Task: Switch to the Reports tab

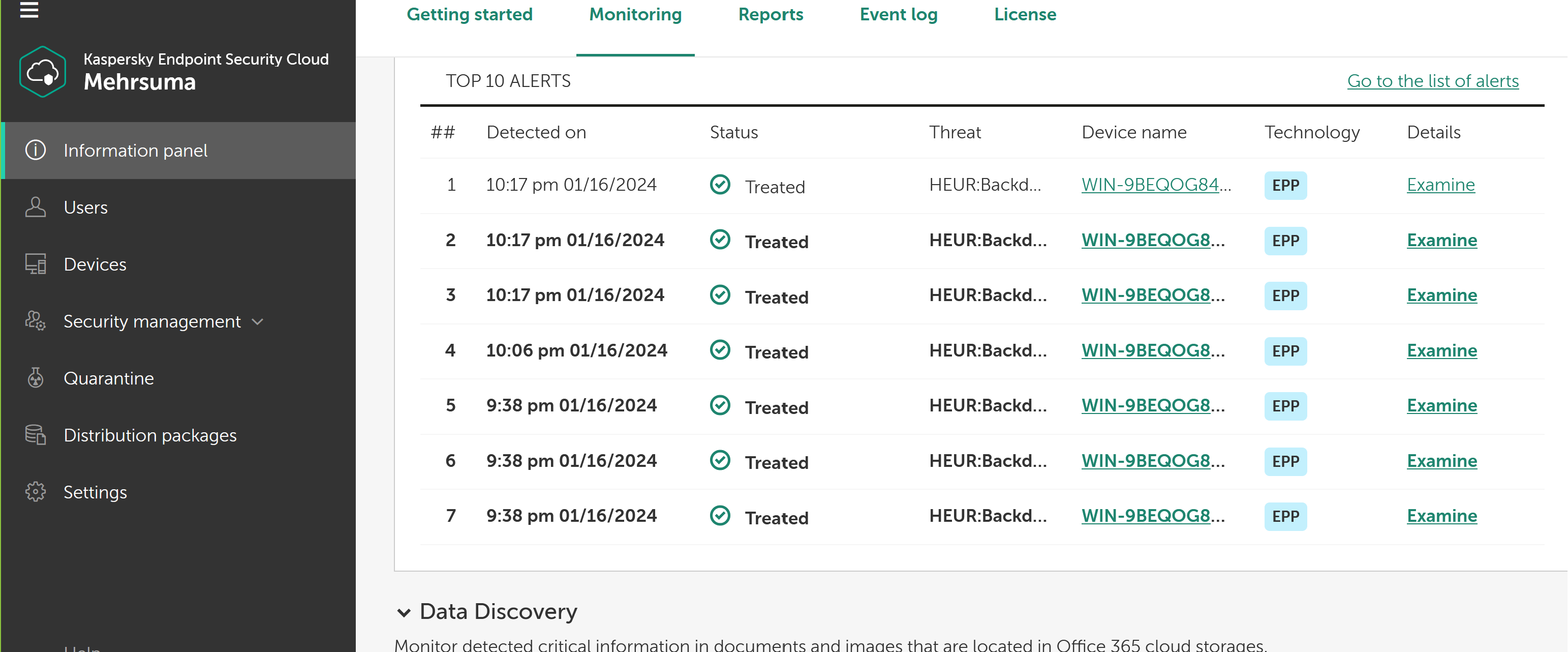Action: [770, 15]
